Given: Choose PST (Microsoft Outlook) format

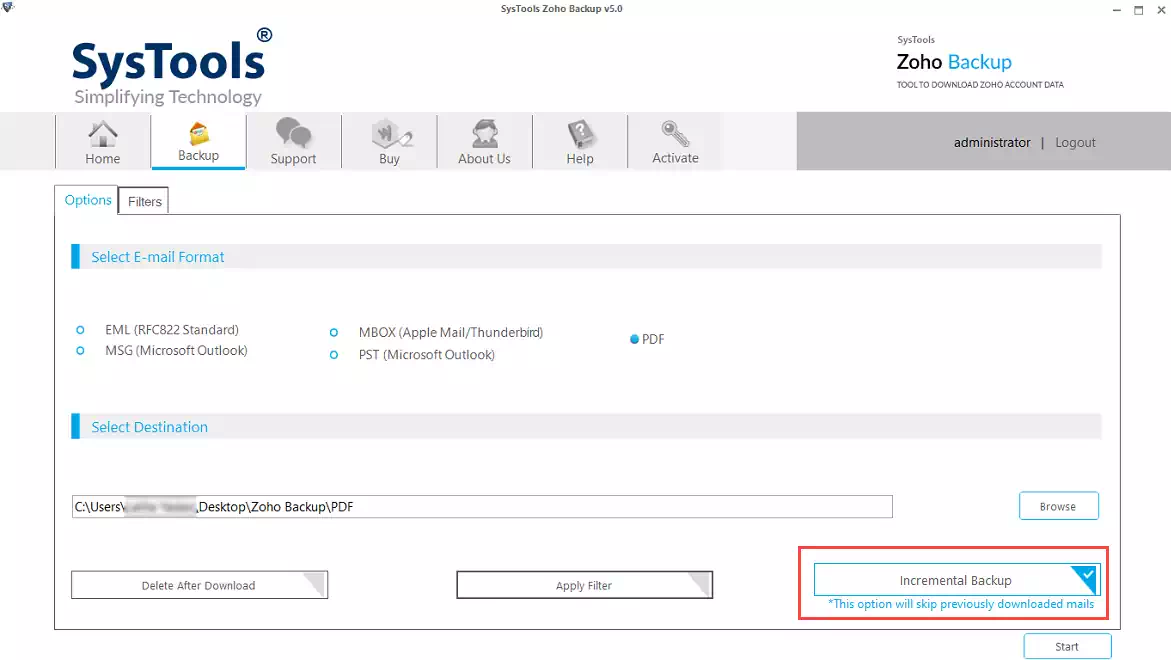Looking at the screenshot, I should 334,355.
